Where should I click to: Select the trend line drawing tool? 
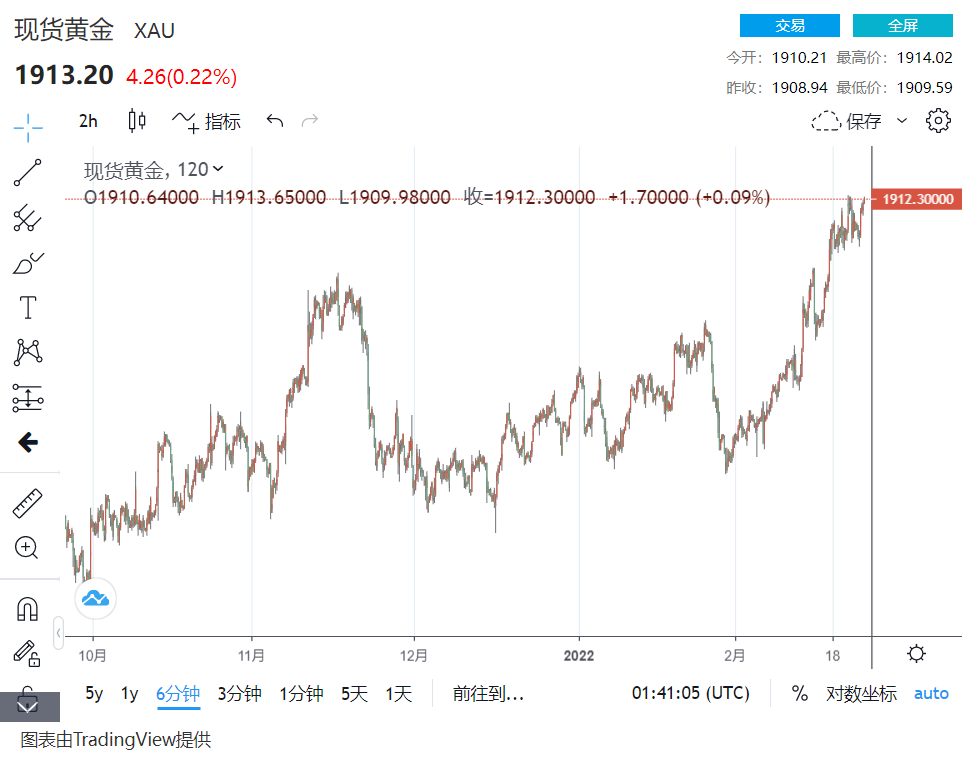point(28,172)
